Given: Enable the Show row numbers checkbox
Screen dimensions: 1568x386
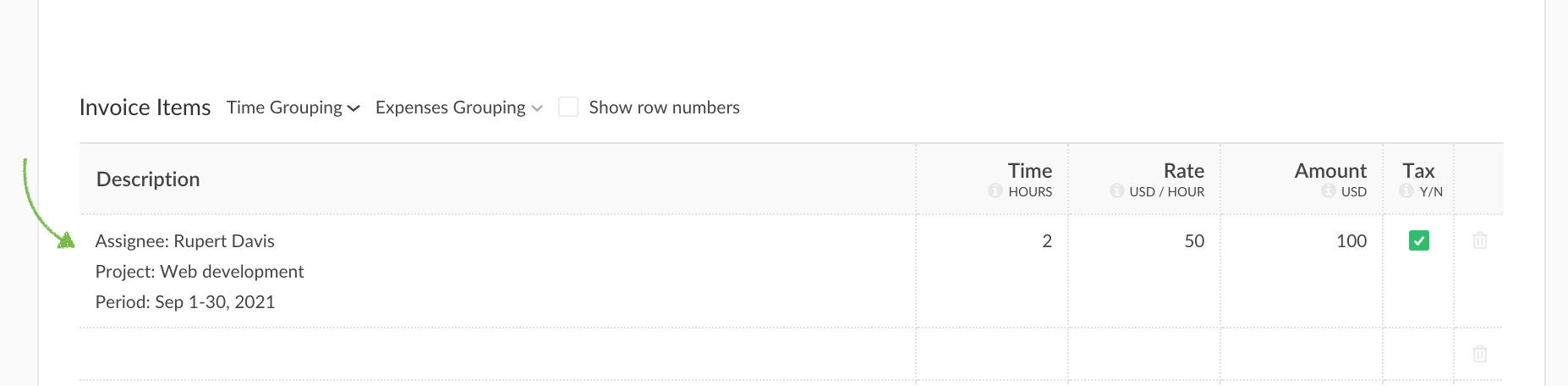Looking at the screenshot, I should pyautogui.click(x=568, y=108).
